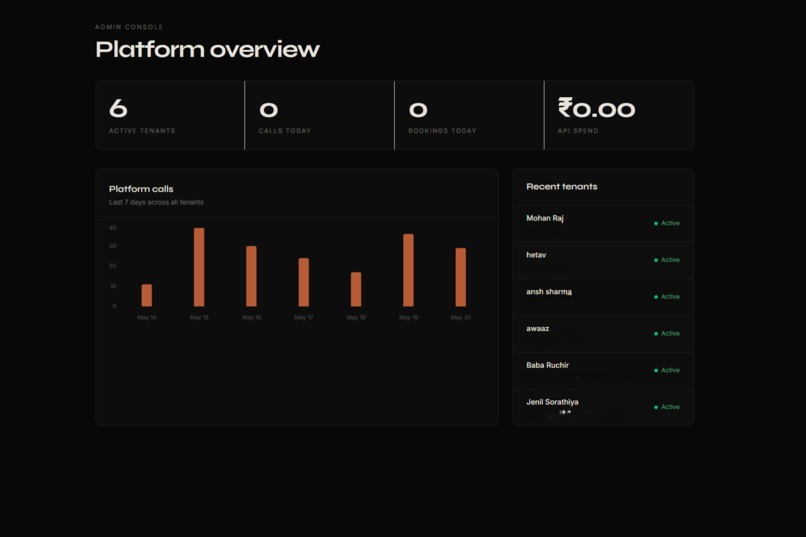
Task: Click the May 18 chart bar
Action: point(356,289)
